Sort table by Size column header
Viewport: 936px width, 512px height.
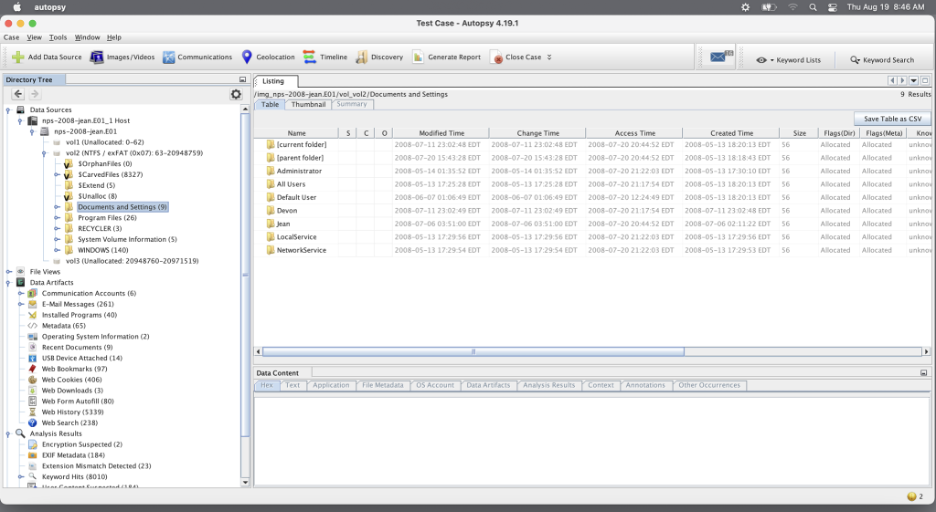pyautogui.click(x=799, y=133)
